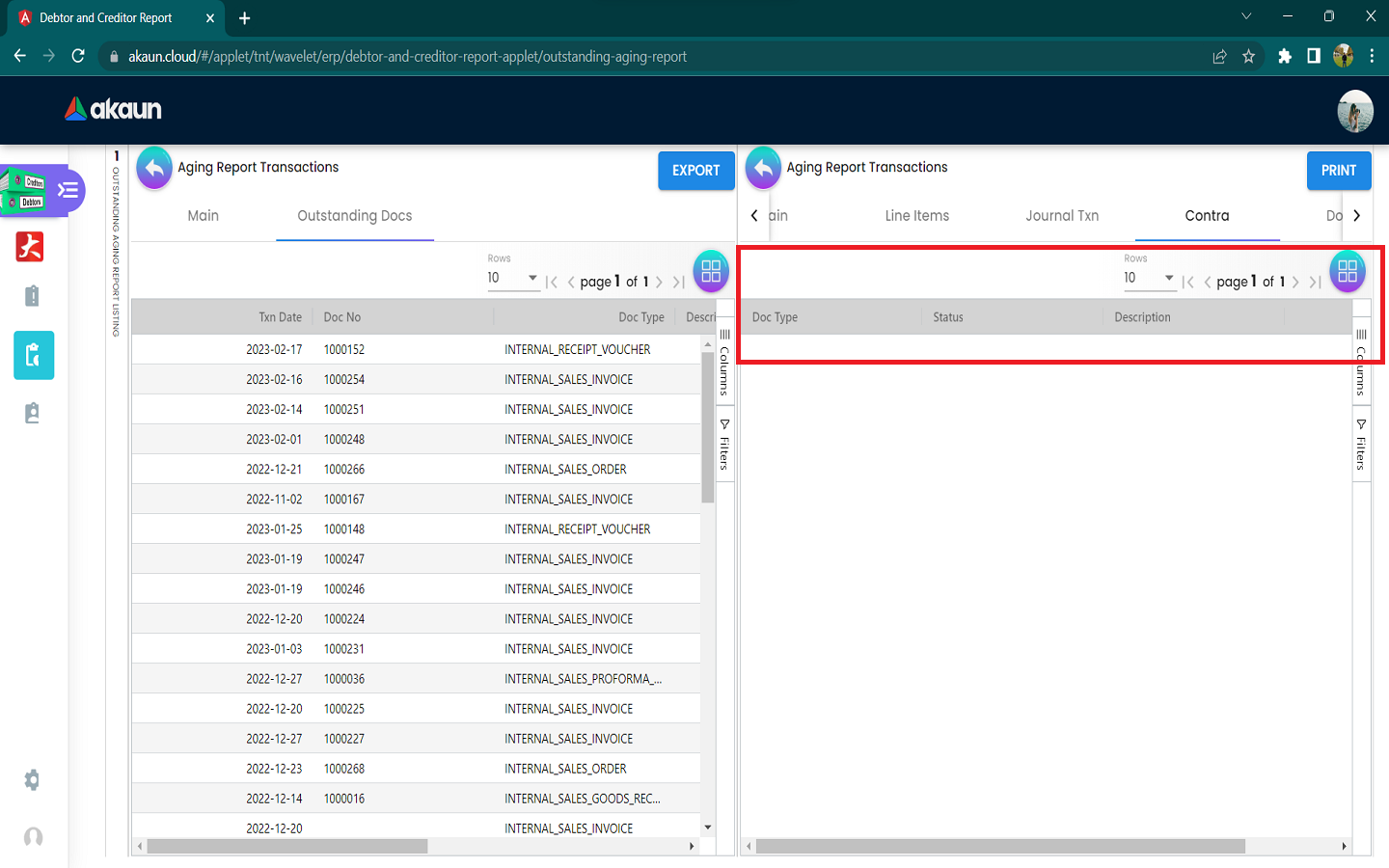Click the headset support icon

coord(33,837)
